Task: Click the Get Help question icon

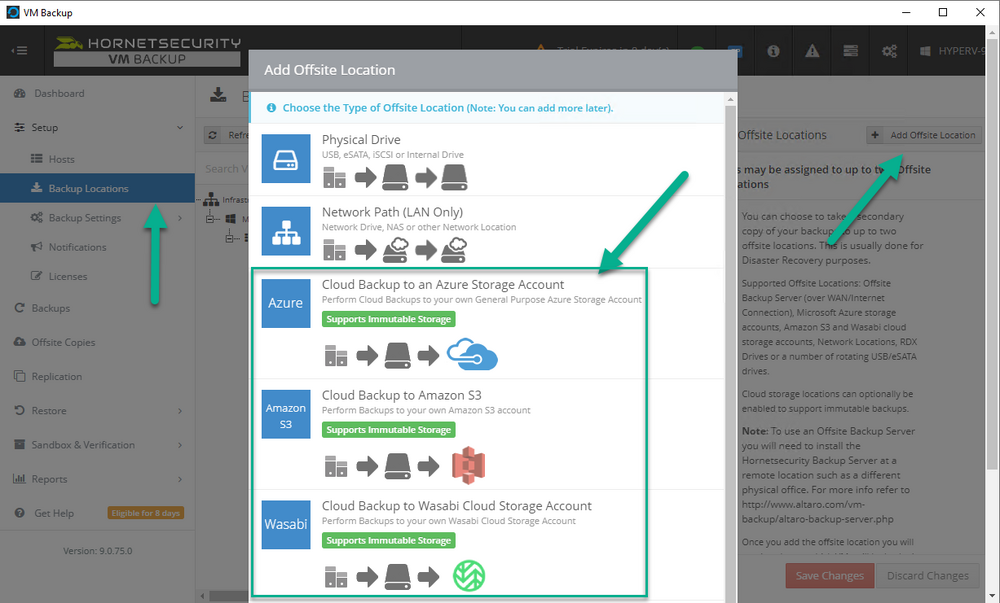Action: pyautogui.click(x=20, y=512)
